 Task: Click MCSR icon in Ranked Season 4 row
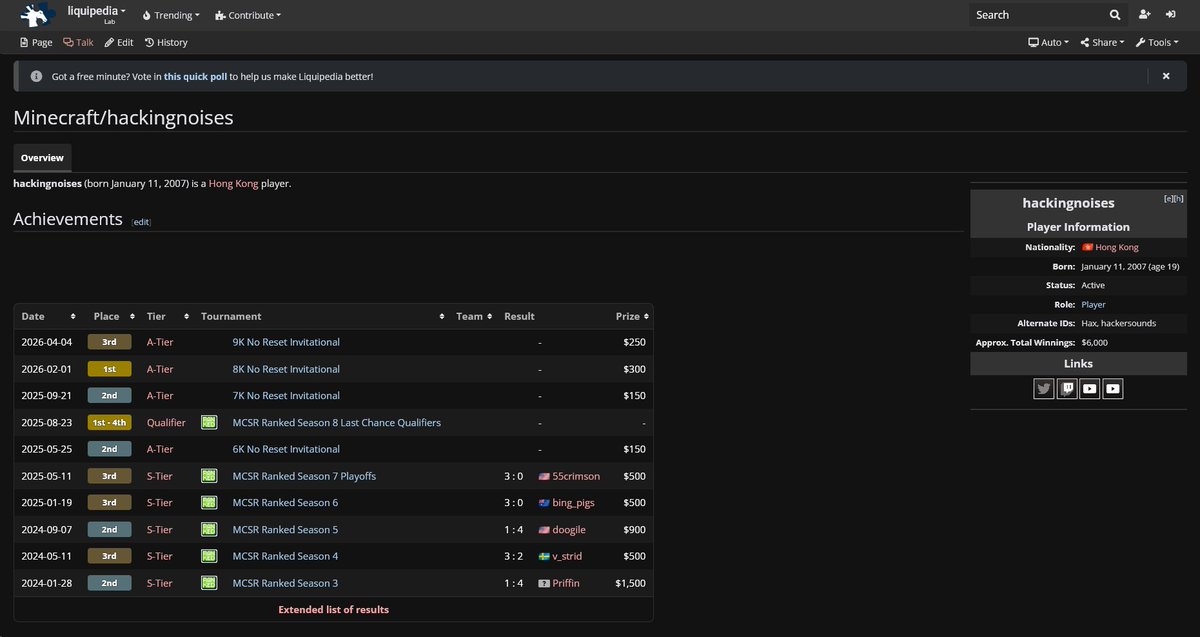[x=209, y=556]
